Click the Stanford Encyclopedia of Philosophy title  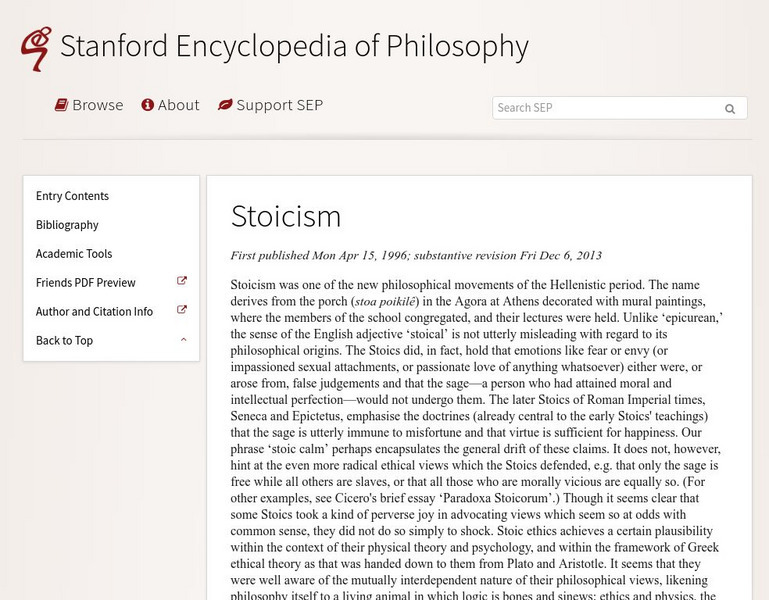coord(294,46)
